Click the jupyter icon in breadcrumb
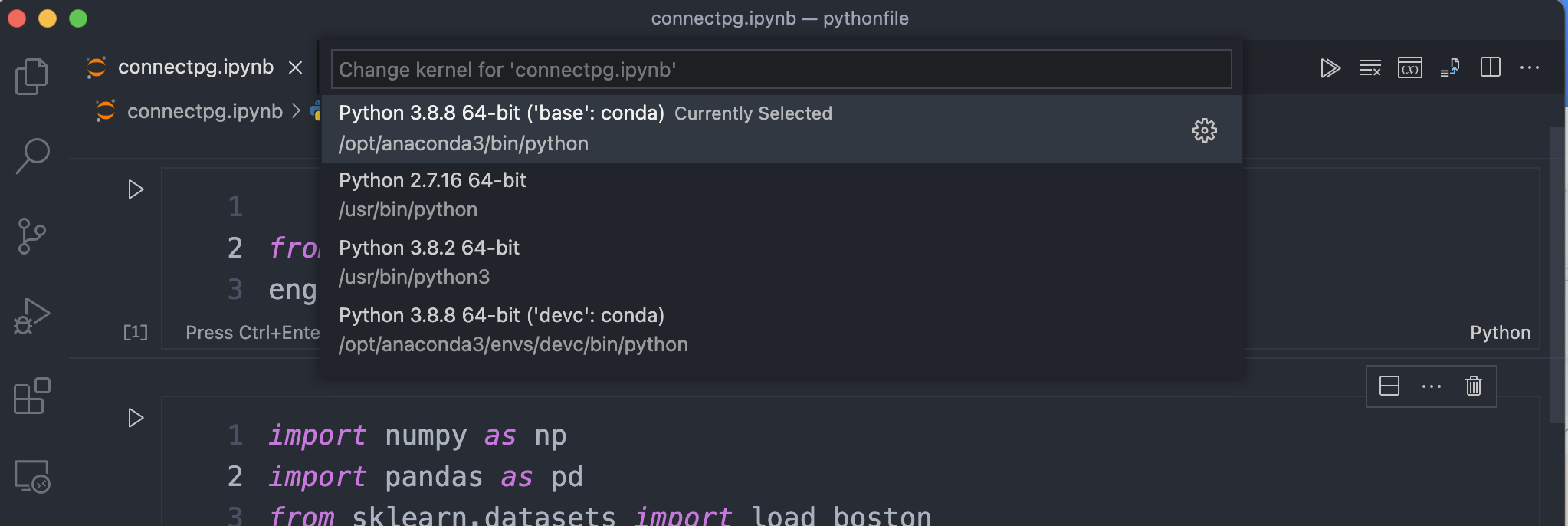Image resolution: width=1568 pixels, height=526 pixels. (106, 111)
